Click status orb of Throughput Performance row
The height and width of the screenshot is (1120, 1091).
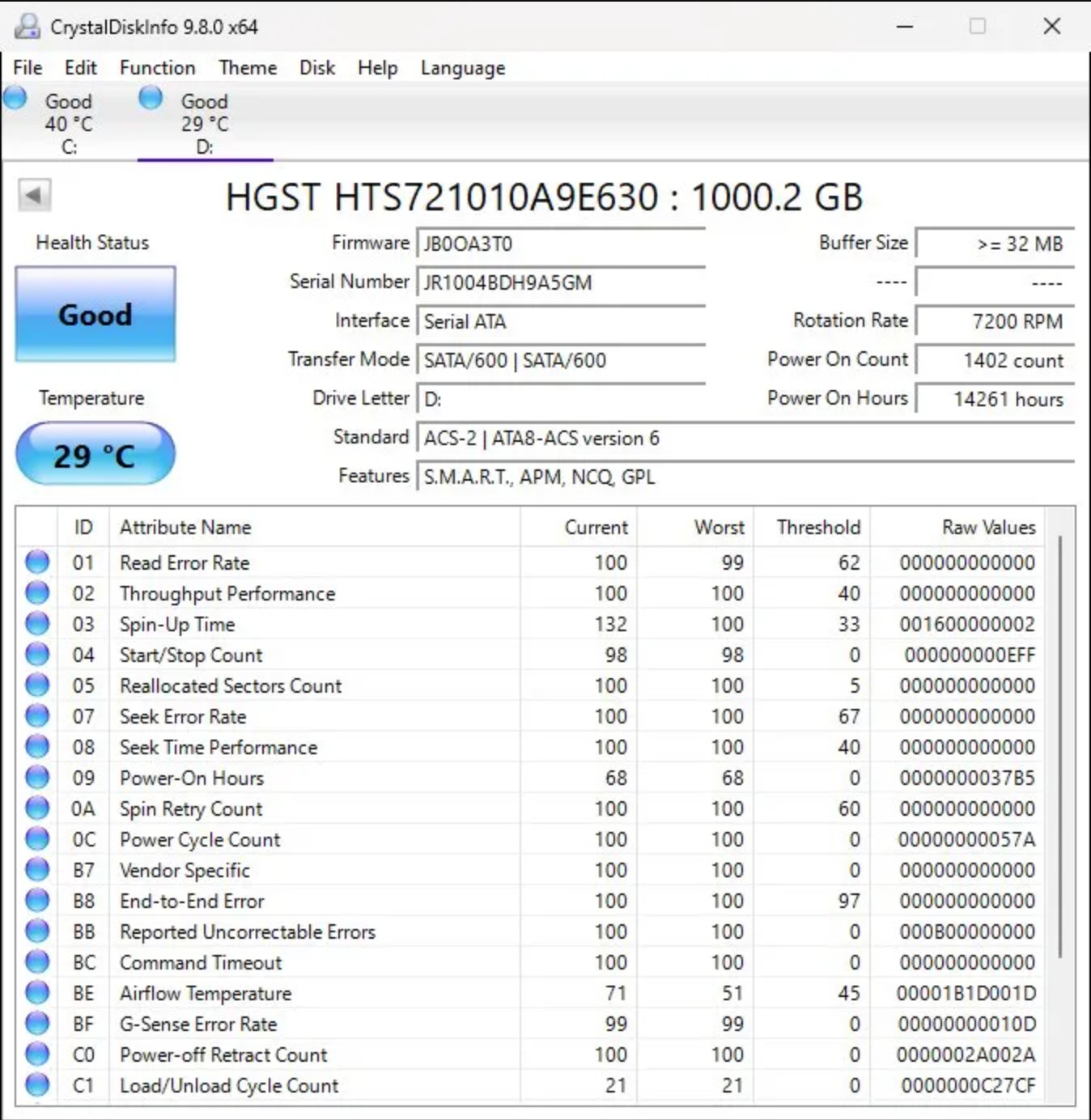click(x=37, y=592)
